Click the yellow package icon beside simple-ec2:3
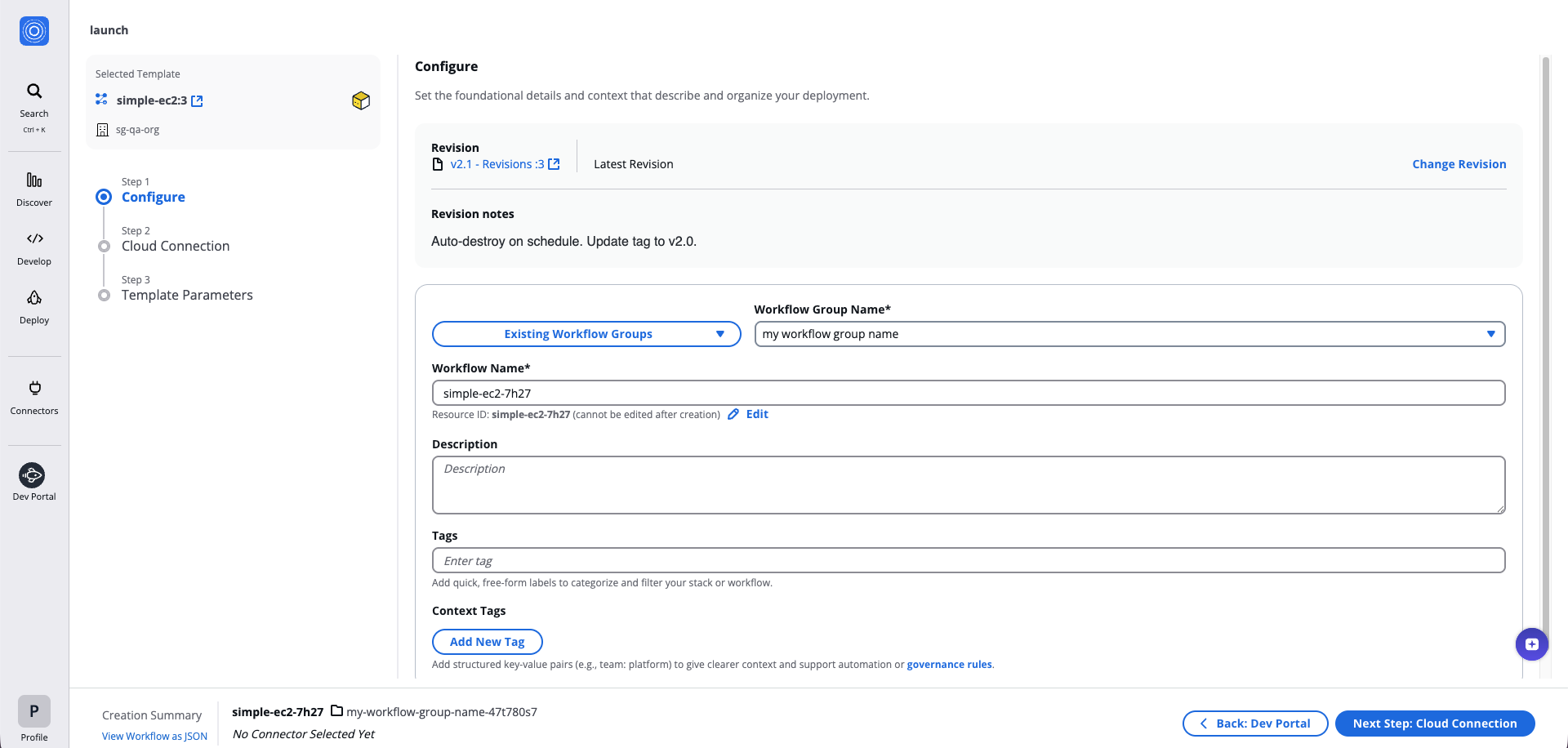Screen dimensions: 1568x748 (x=360, y=100)
